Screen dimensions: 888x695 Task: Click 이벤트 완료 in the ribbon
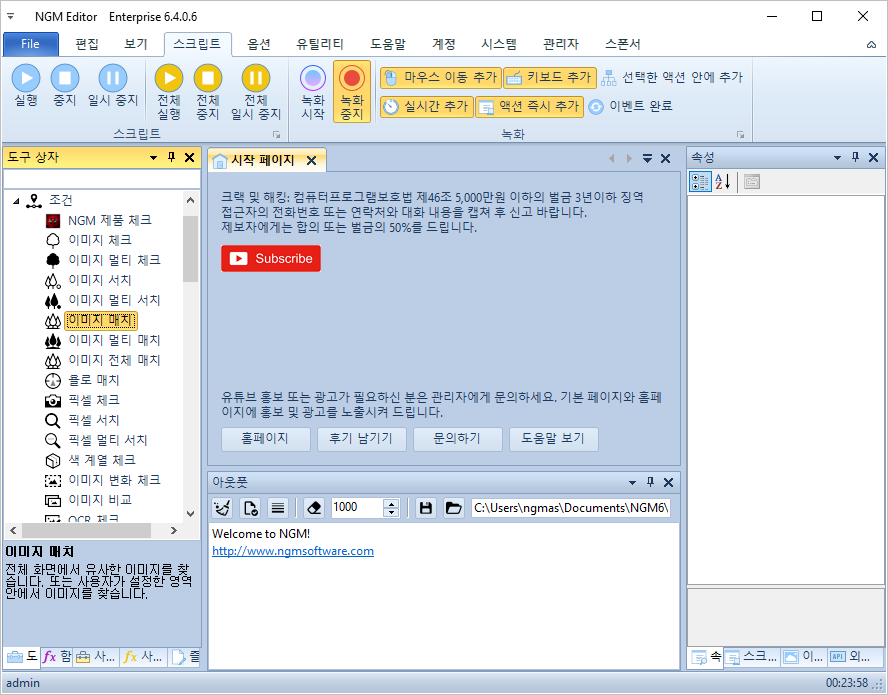pos(630,106)
